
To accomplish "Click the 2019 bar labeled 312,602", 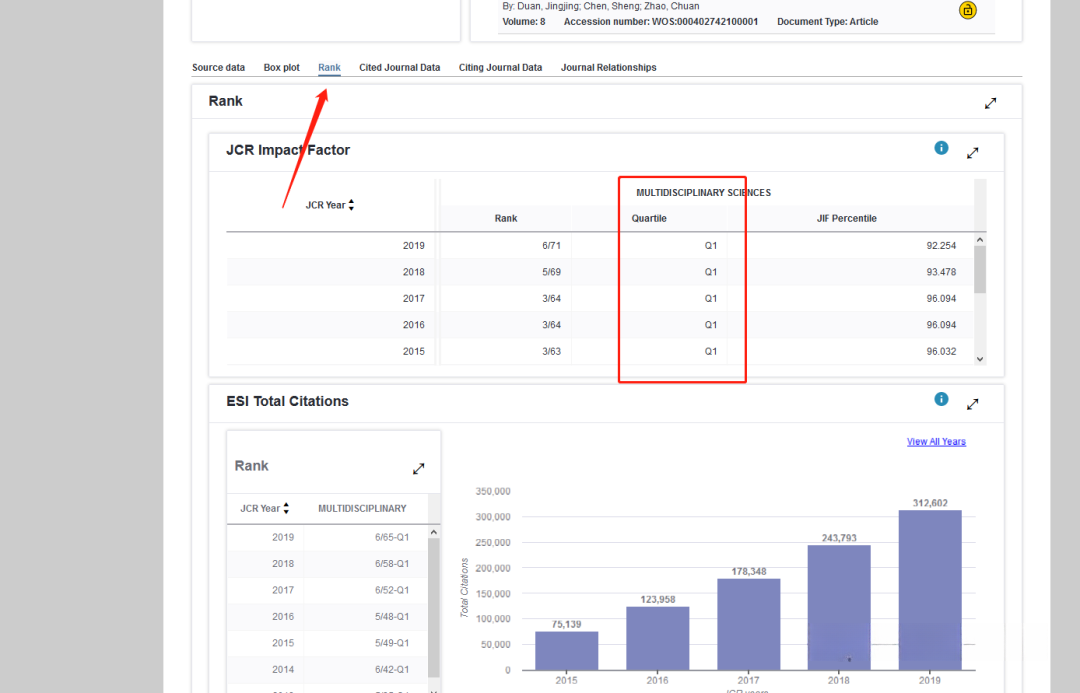I will pyautogui.click(x=930, y=590).
